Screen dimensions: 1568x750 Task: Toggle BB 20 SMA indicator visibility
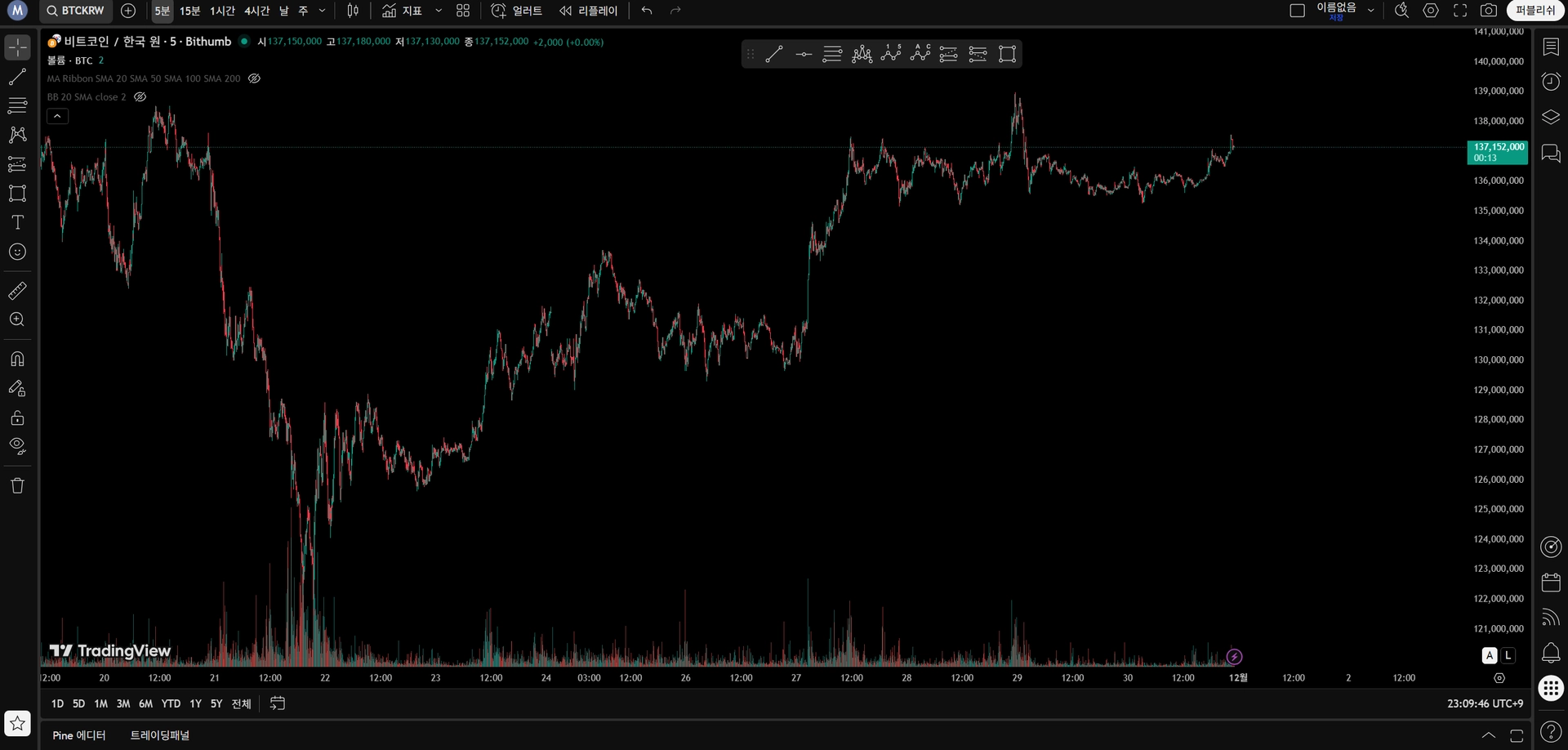coord(140,96)
